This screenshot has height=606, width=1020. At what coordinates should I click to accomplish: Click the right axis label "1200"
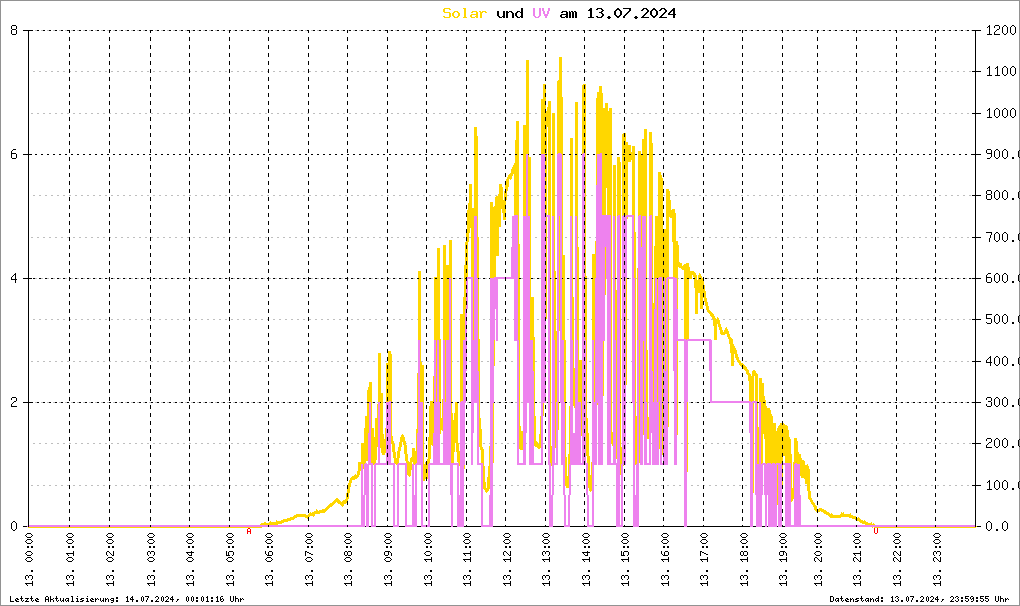(x=1000, y=30)
